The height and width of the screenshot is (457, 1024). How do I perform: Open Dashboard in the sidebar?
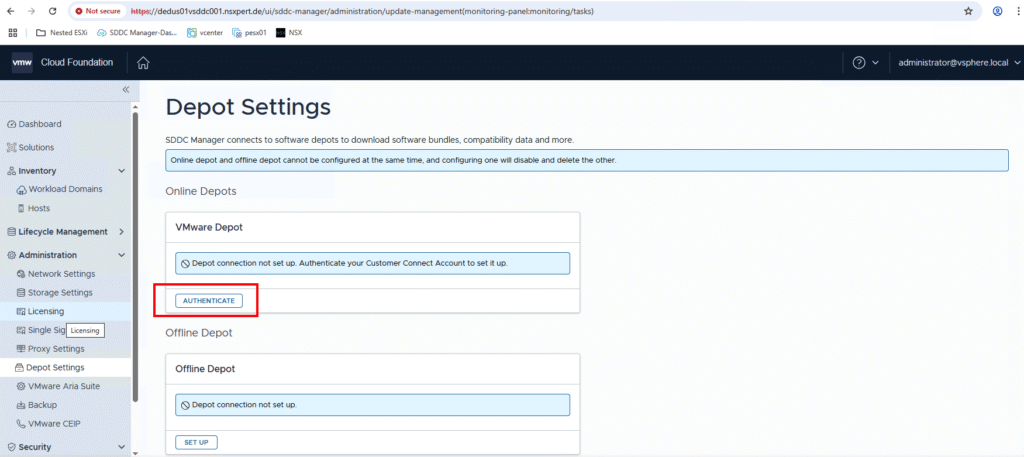(x=39, y=124)
